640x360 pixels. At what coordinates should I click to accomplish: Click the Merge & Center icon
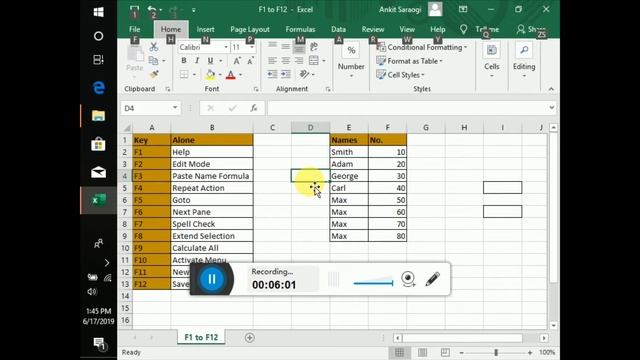pyautogui.click(x=313, y=61)
